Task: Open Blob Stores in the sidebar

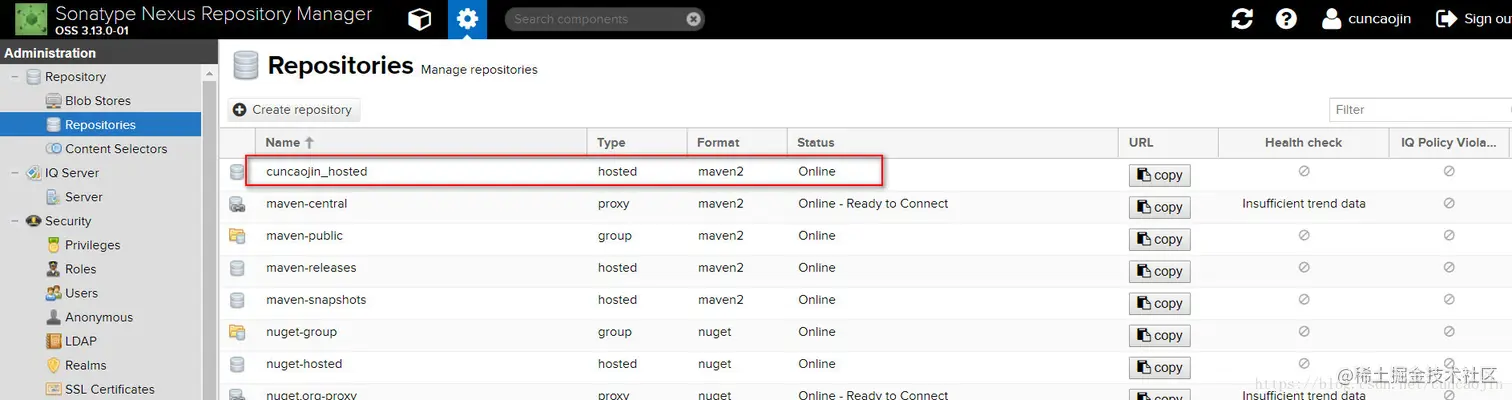Action: pyautogui.click(x=98, y=101)
